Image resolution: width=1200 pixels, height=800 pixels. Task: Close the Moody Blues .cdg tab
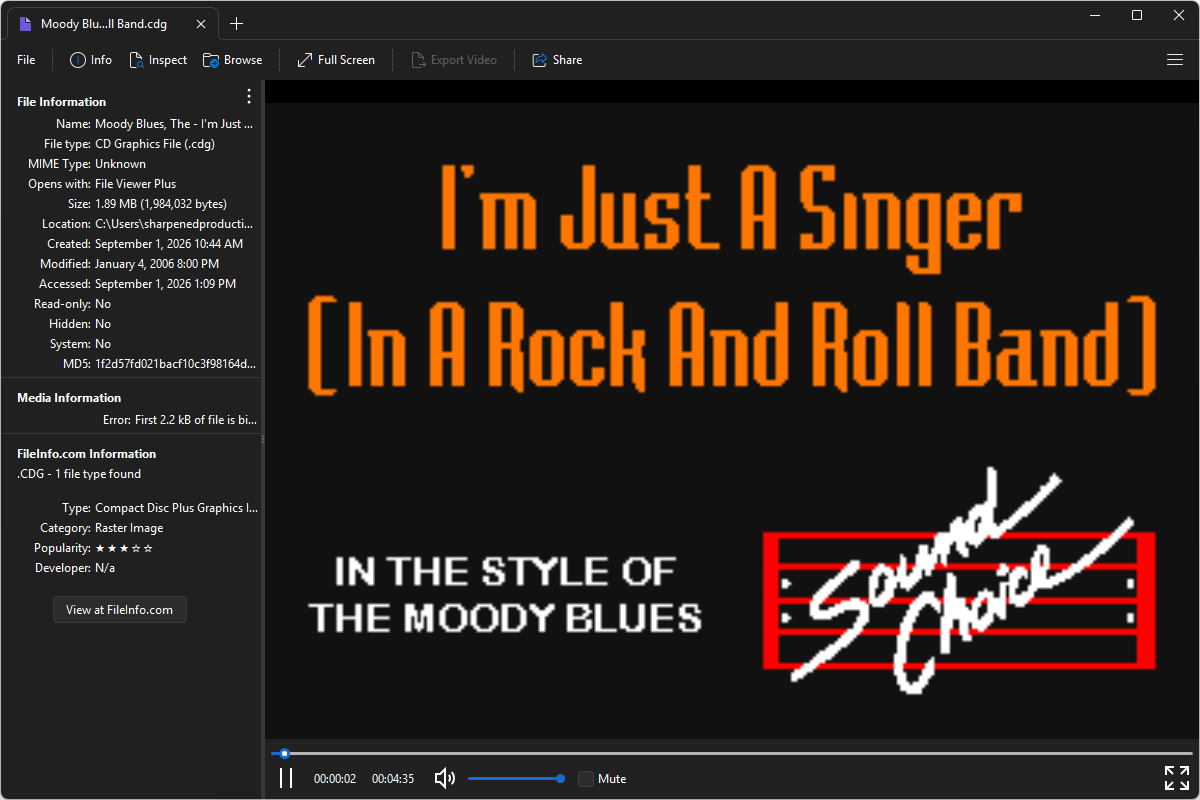tap(202, 23)
